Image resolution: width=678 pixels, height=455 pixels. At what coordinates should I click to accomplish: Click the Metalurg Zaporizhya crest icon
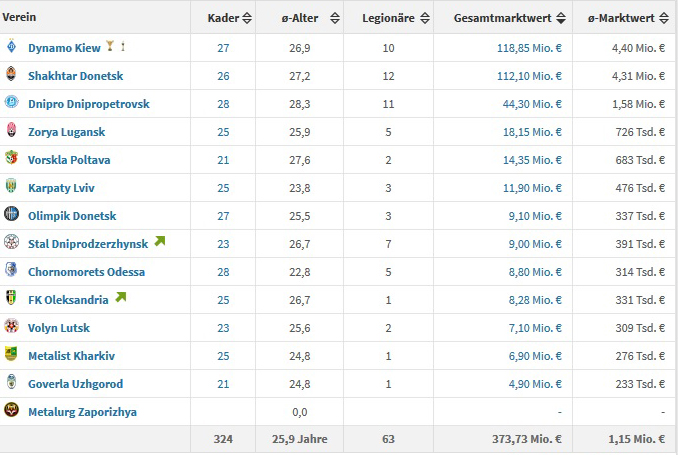11,411
